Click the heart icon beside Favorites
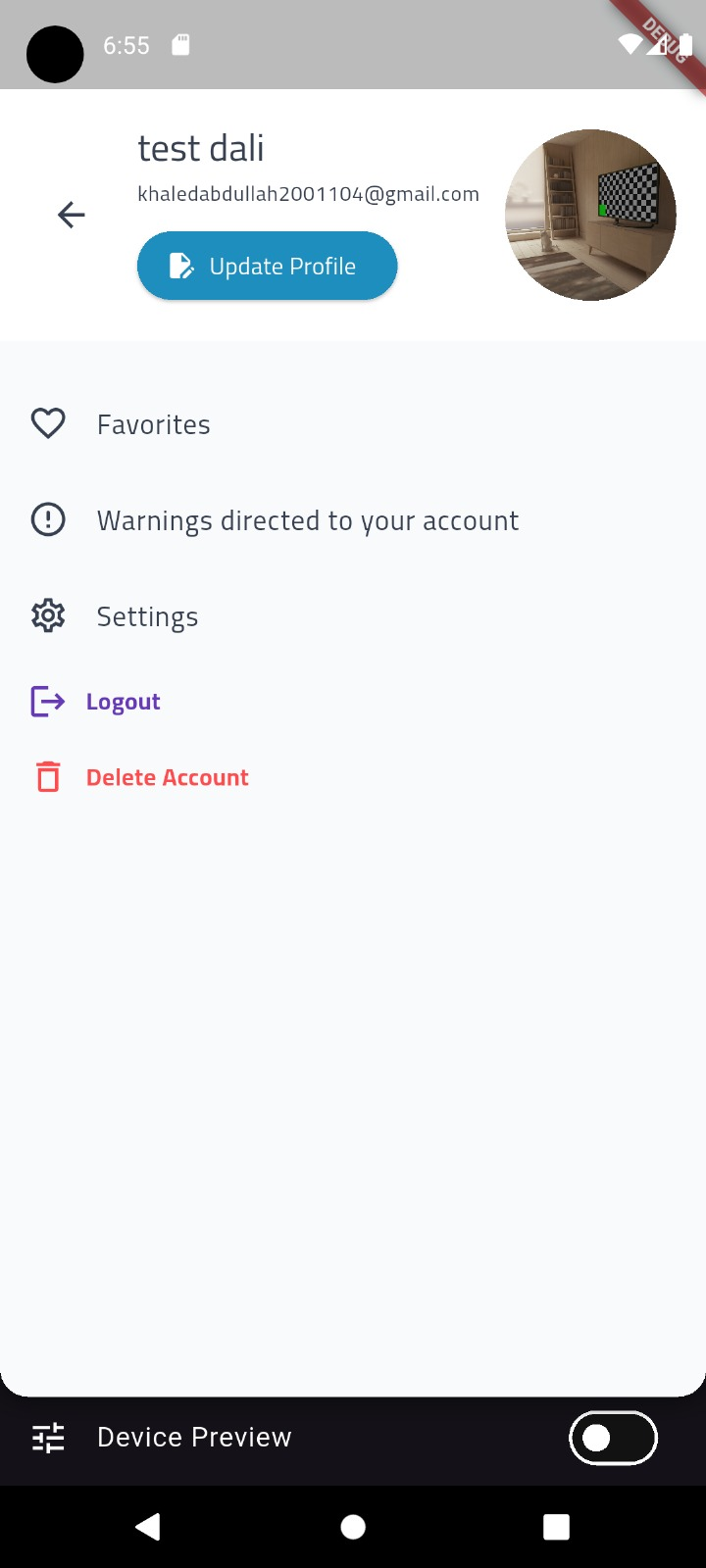 pyautogui.click(x=48, y=423)
